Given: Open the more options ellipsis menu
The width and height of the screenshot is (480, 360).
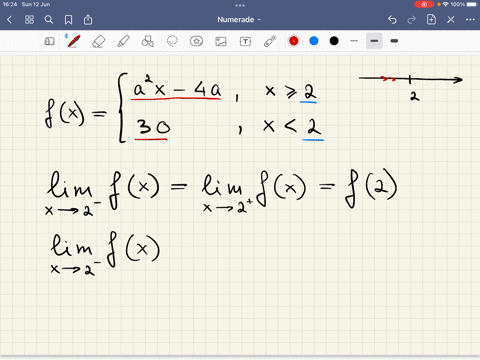Looking at the screenshot, I should [470, 20].
